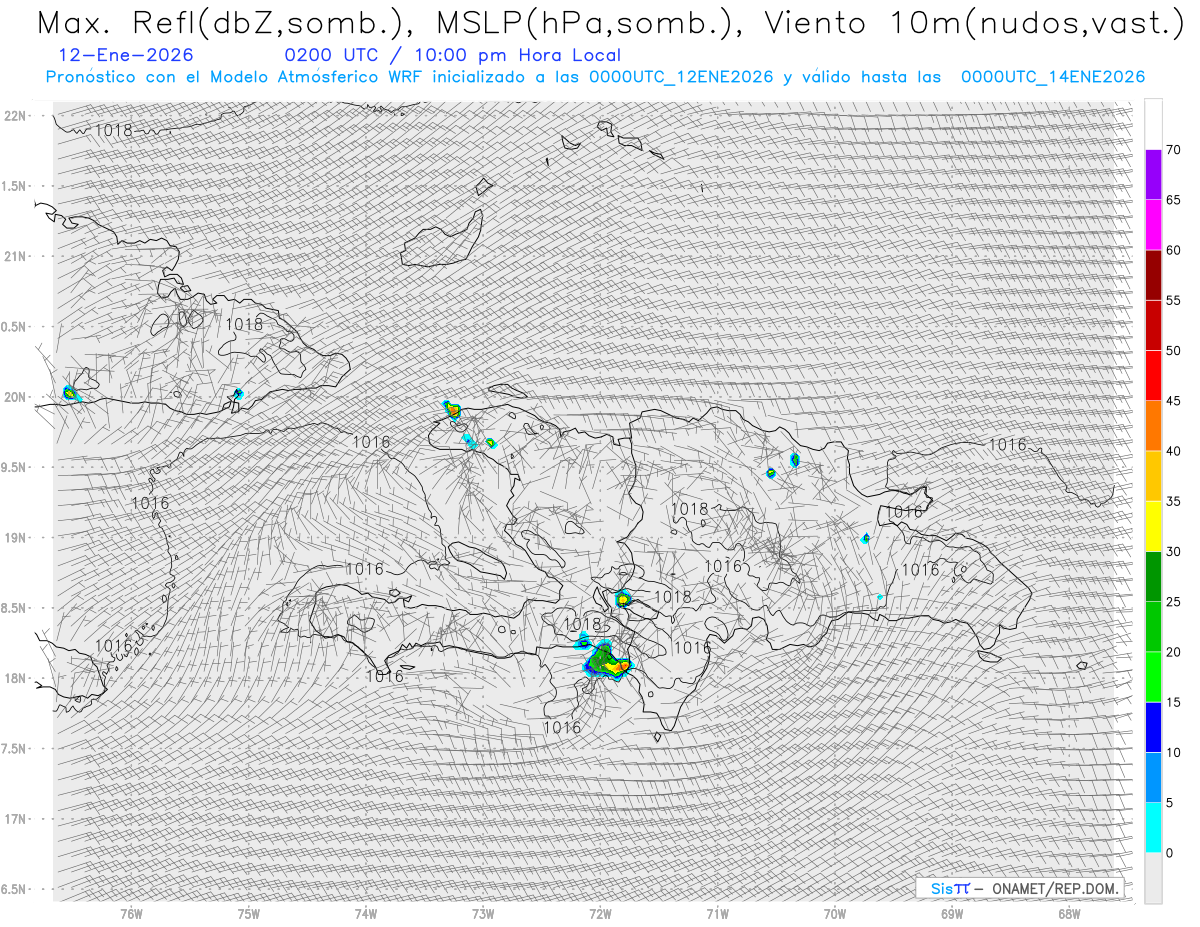Select the dark blue 10-15 dBZ band

(x=1153, y=727)
